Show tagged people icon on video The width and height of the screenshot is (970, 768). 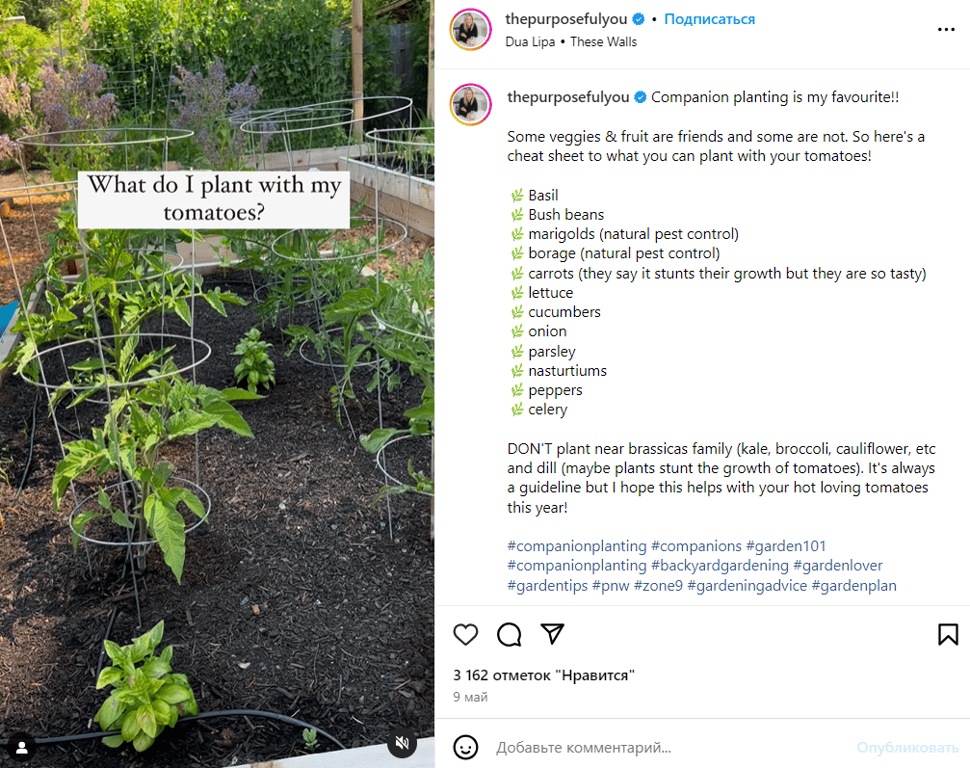pos(22,748)
